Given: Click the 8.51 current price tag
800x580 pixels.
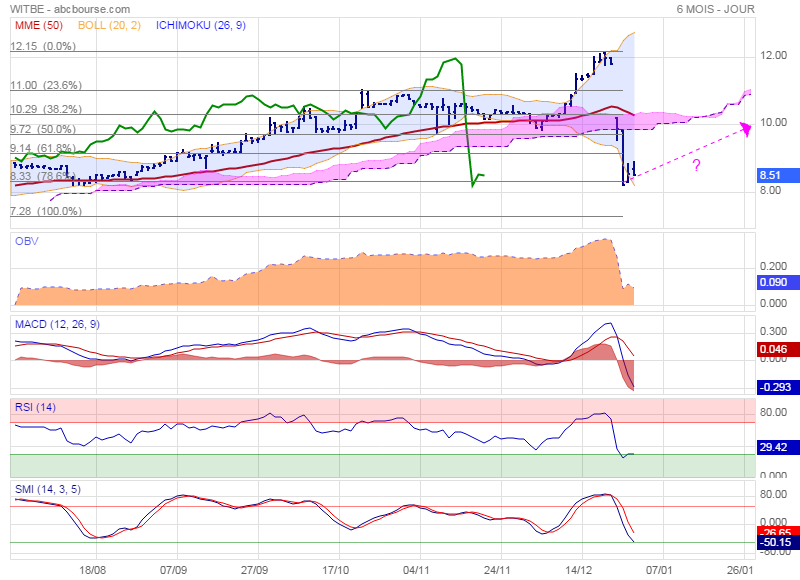Looking at the screenshot, I should click(778, 175).
